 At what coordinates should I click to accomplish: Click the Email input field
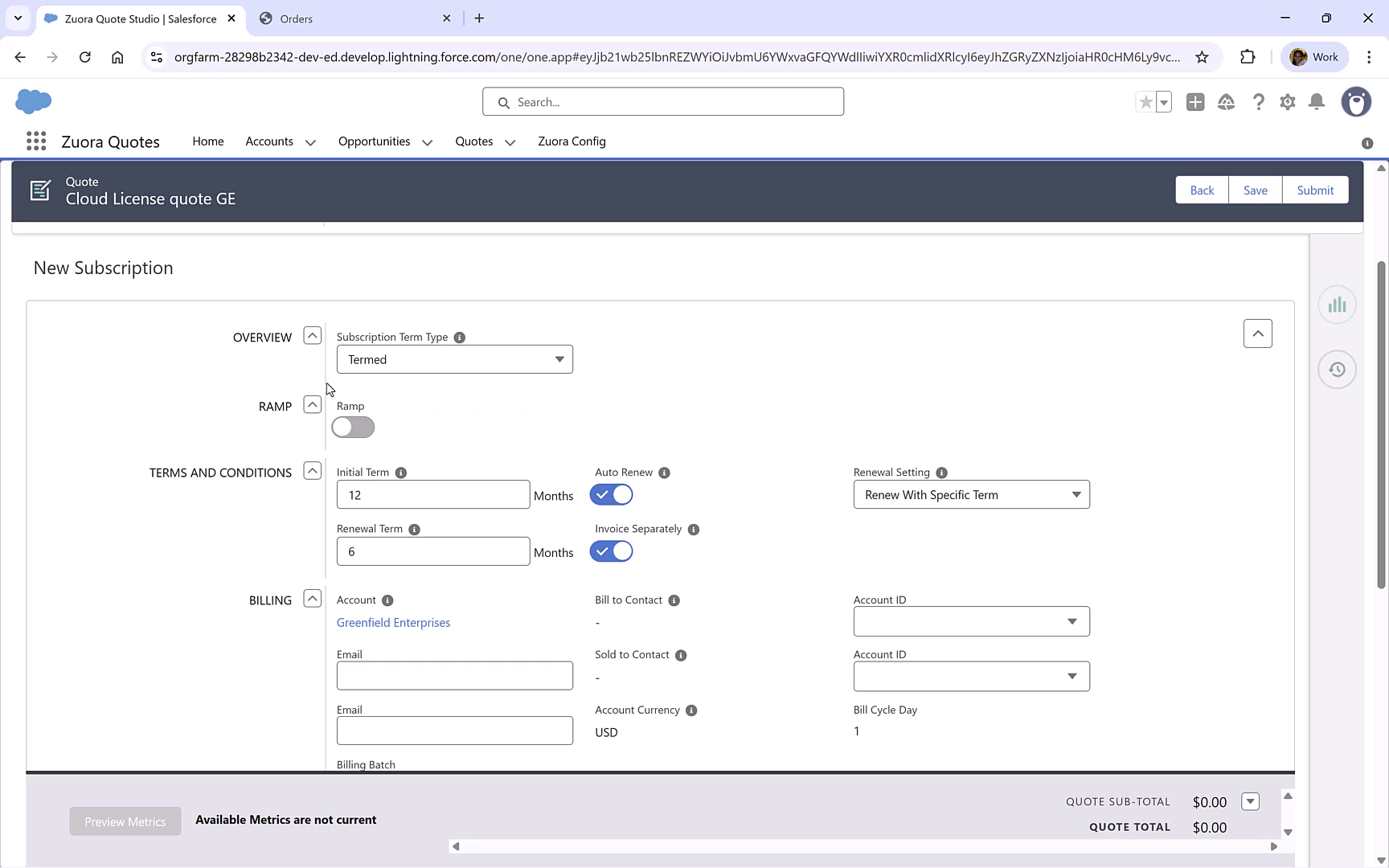(x=454, y=675)
